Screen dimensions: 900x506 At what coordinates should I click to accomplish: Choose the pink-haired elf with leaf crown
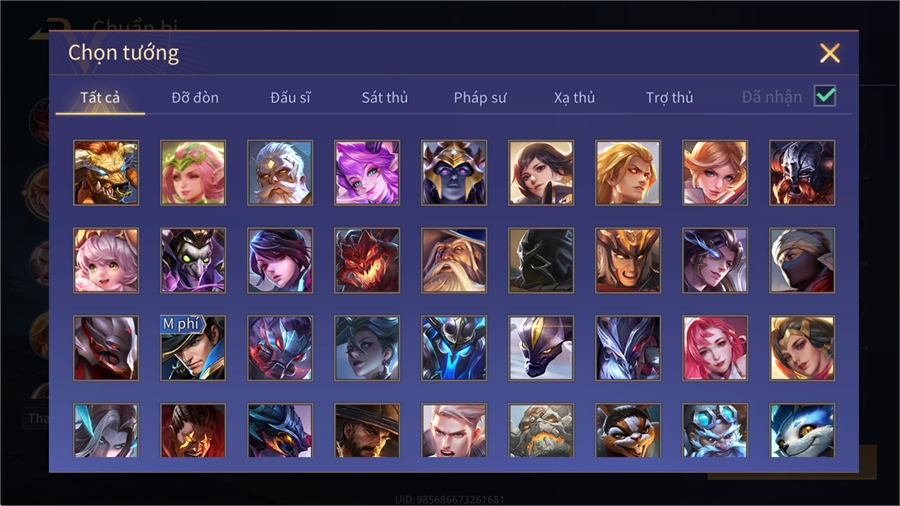(193, 173)
